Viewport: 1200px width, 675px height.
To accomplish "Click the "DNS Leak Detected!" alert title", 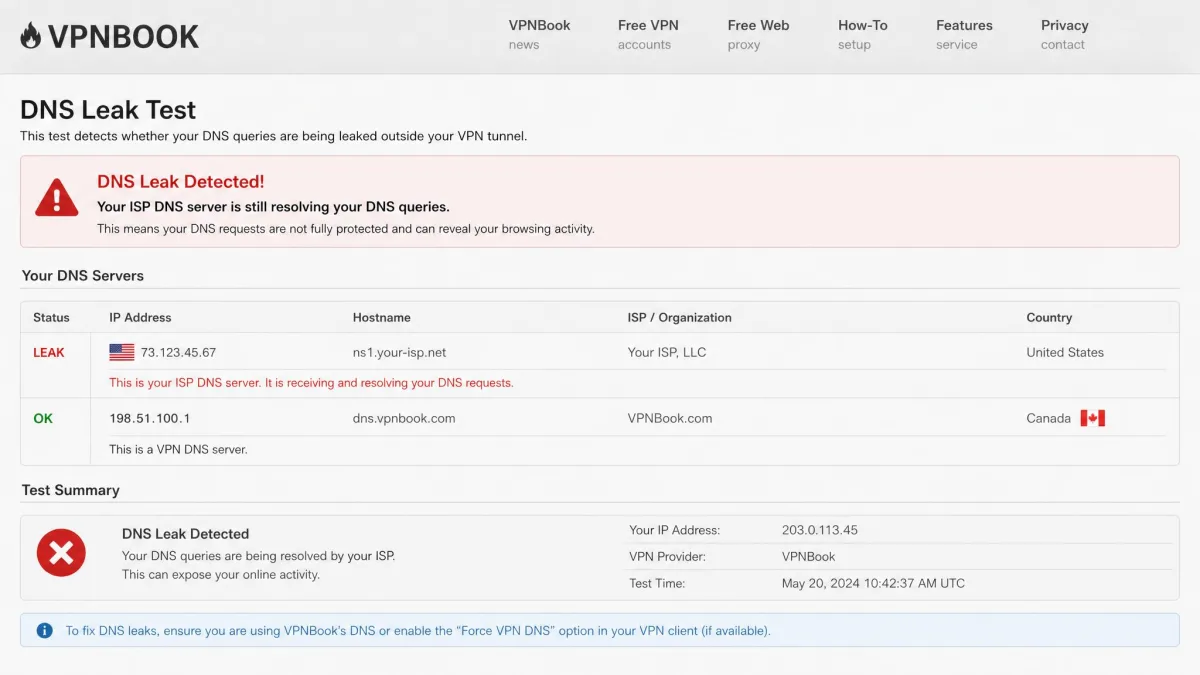I will tap(181, 182).
